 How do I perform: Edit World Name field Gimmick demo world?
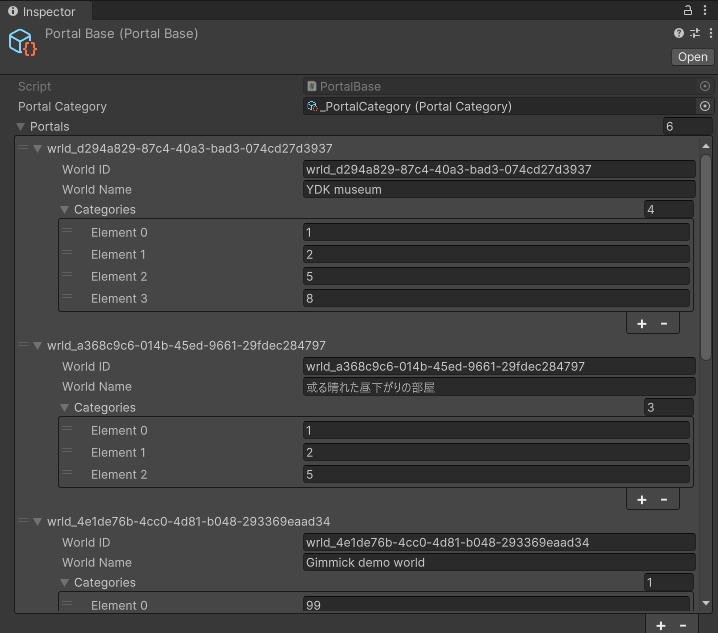pos(499,562)
